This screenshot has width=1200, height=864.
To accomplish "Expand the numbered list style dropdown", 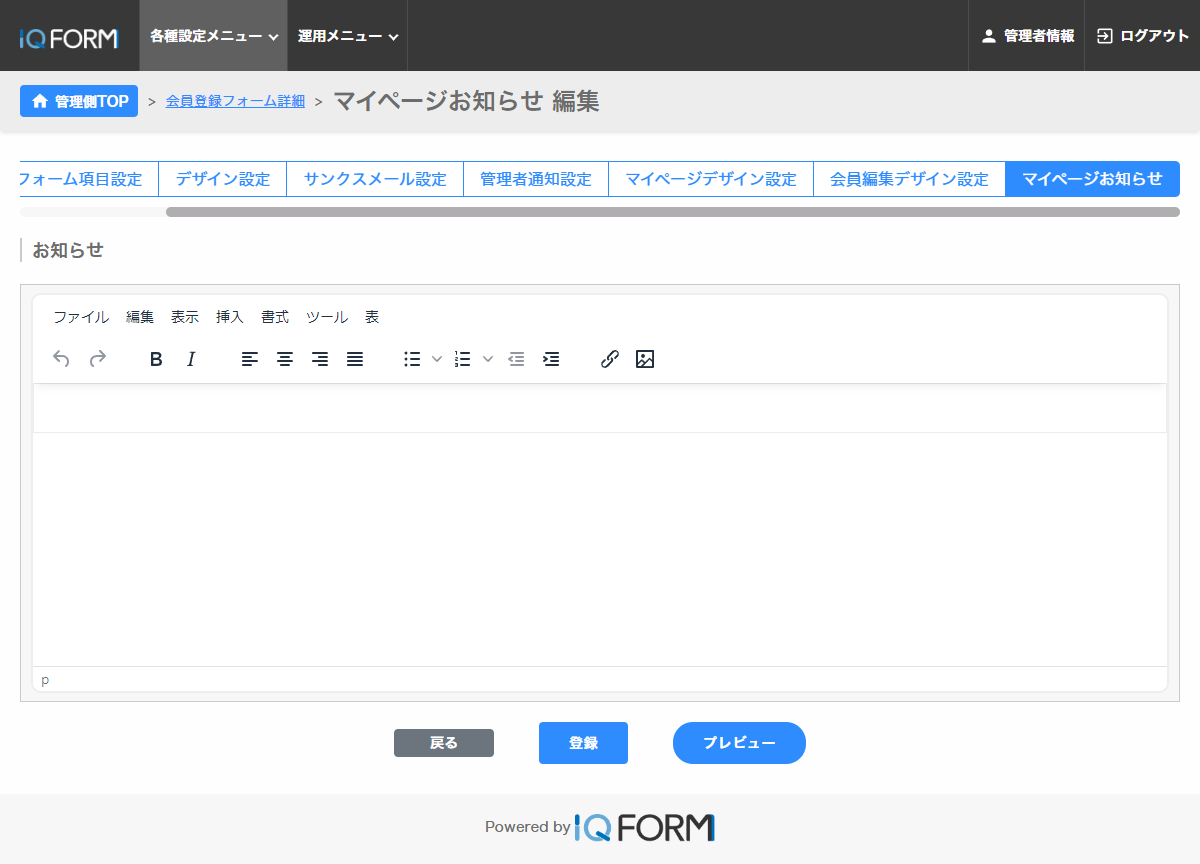I will tap(488, 359).
